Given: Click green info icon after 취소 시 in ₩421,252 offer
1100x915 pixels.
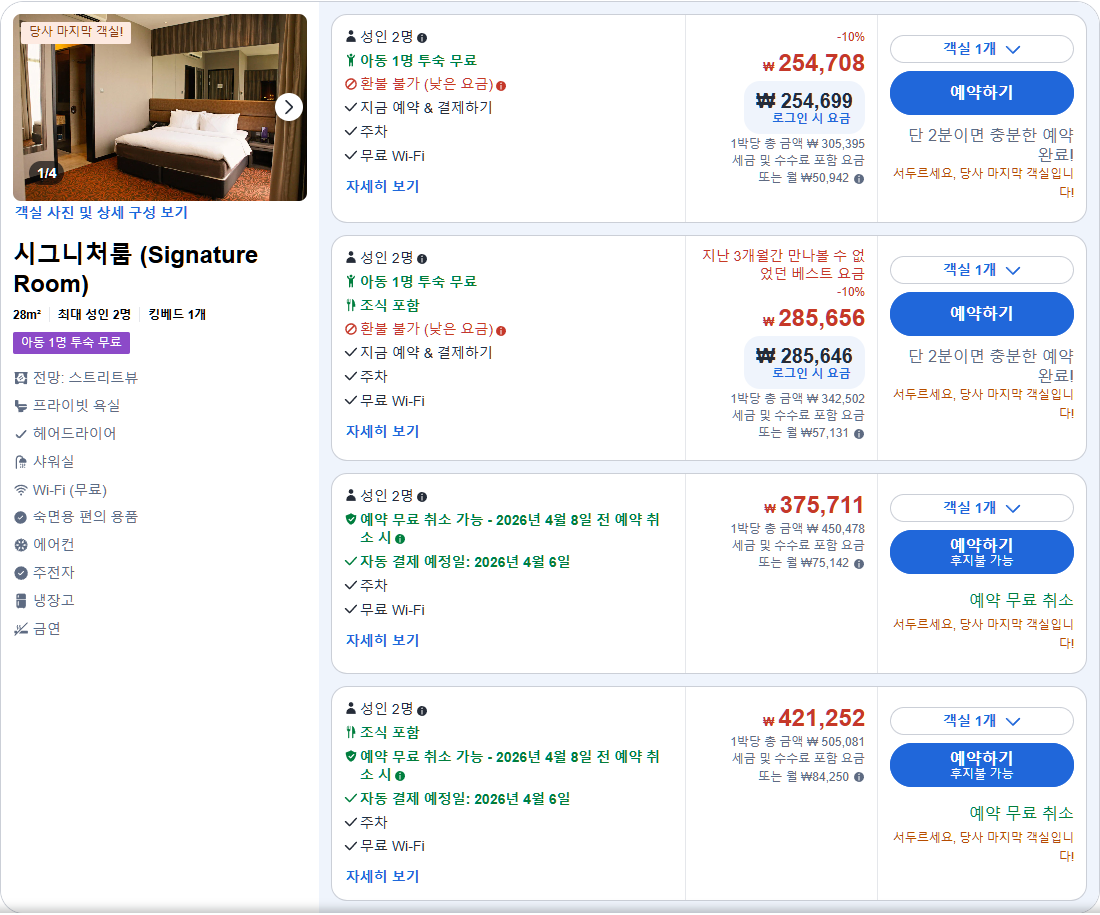Looking at the screenshot, I should [400, 776].
